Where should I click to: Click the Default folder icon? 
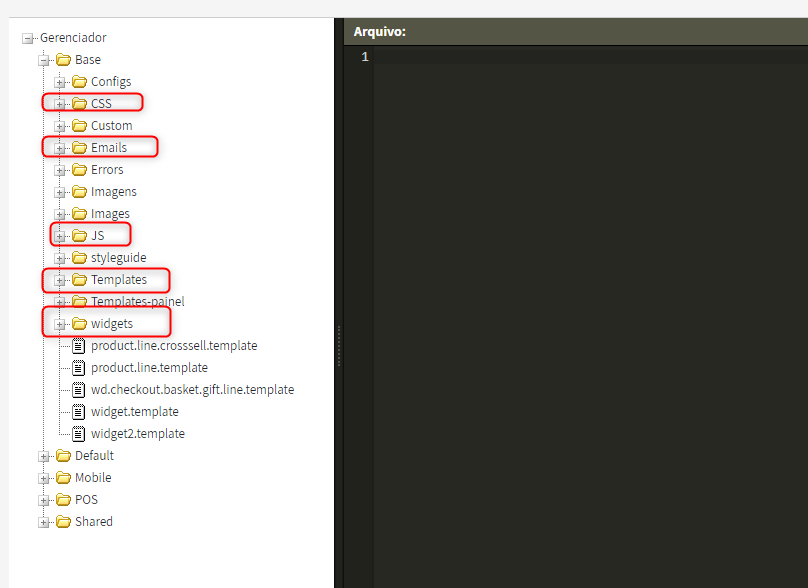tap(63, 456)
